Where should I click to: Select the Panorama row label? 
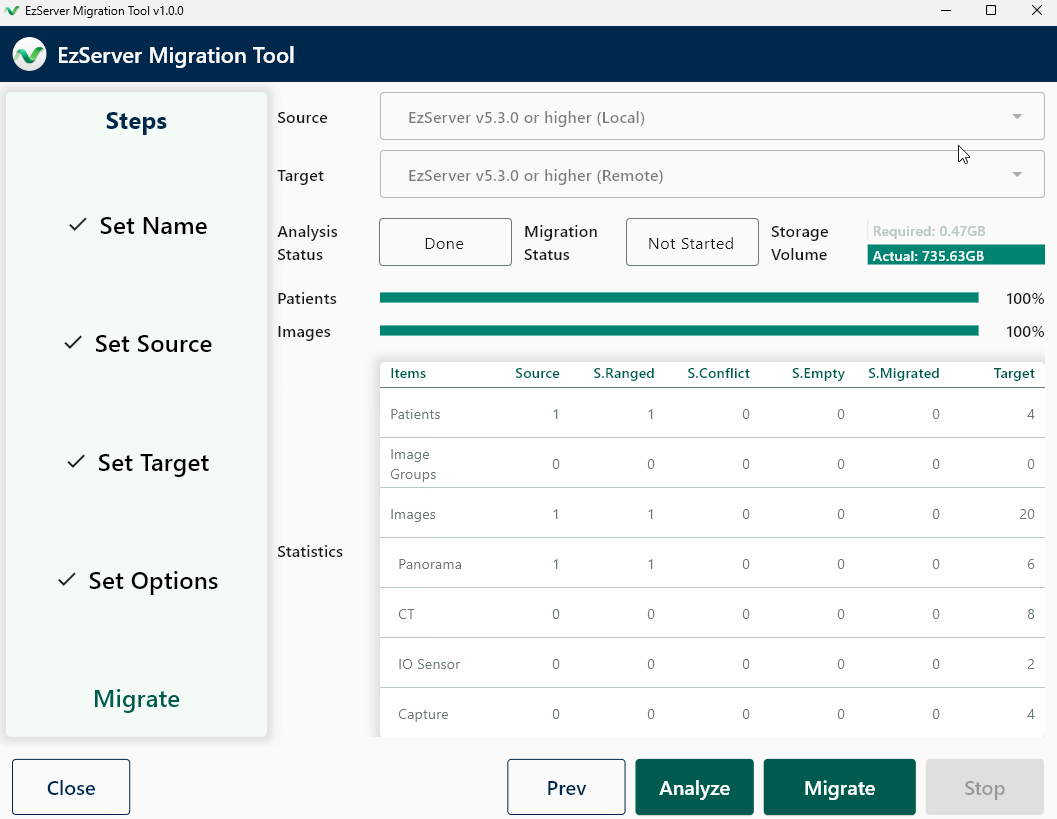tap(429, 564)
